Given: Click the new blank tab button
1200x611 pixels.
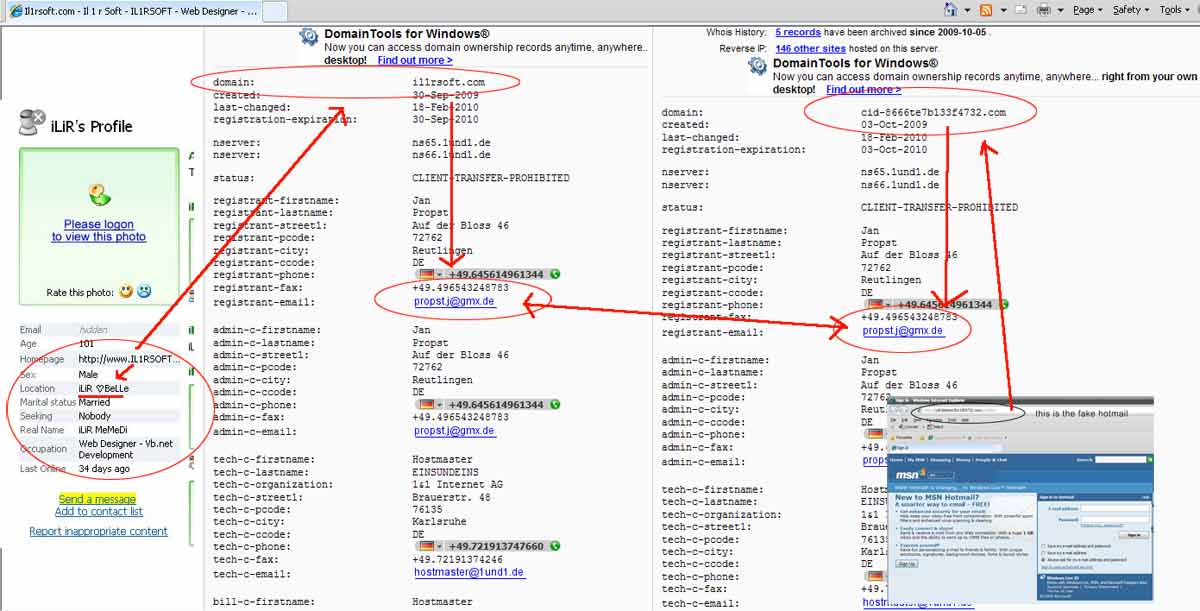Looking at the screenshot, I should pos(276,11).
